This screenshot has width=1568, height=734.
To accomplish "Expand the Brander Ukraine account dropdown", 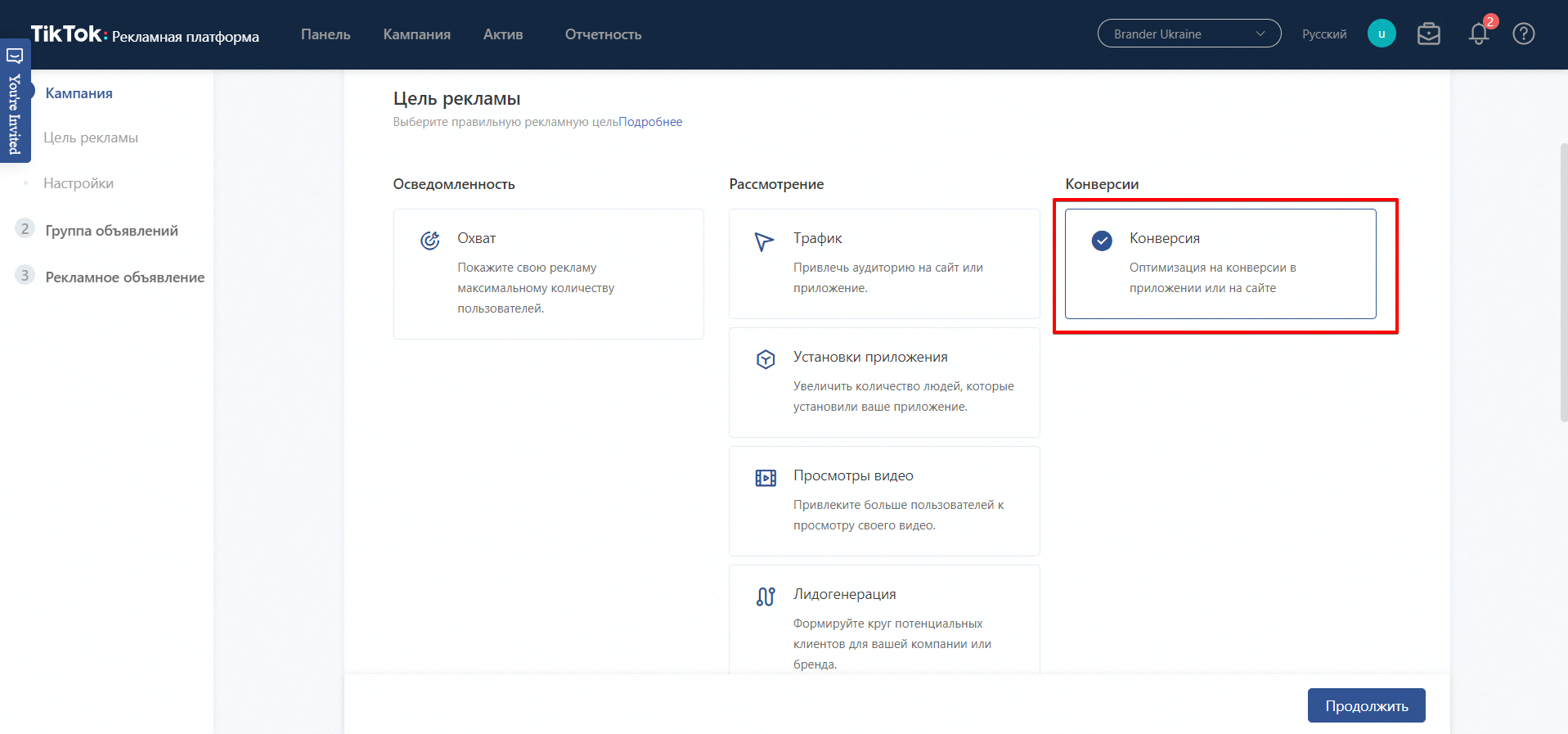I will pyautogui.click(x=1188, y=34).
